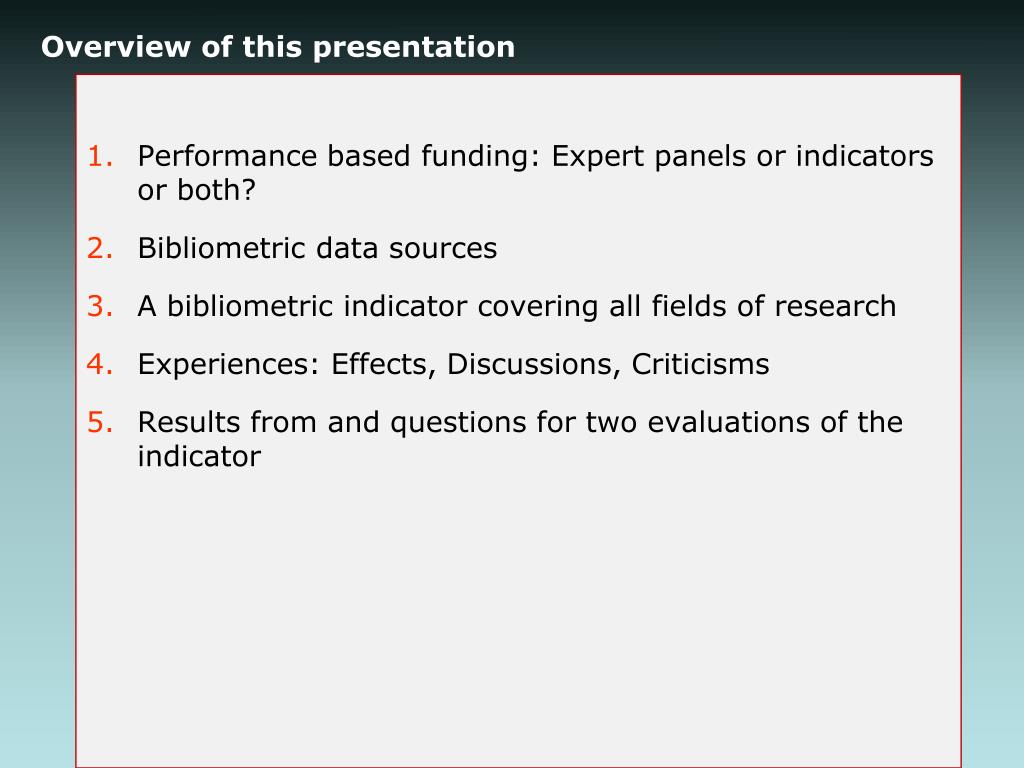This screenshot has width=1024, height=768.
Task: Select the wrapped line 'or both?'
Action: 196,190
